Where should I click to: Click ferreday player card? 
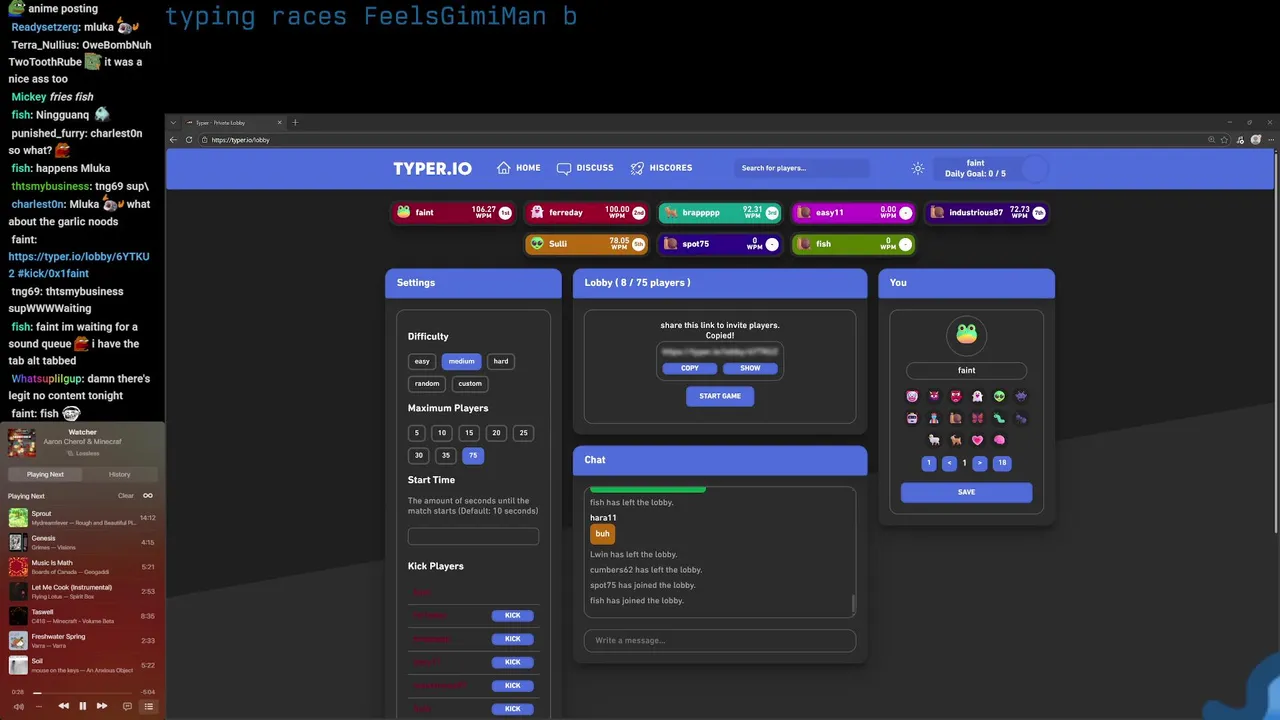(586, 213)
